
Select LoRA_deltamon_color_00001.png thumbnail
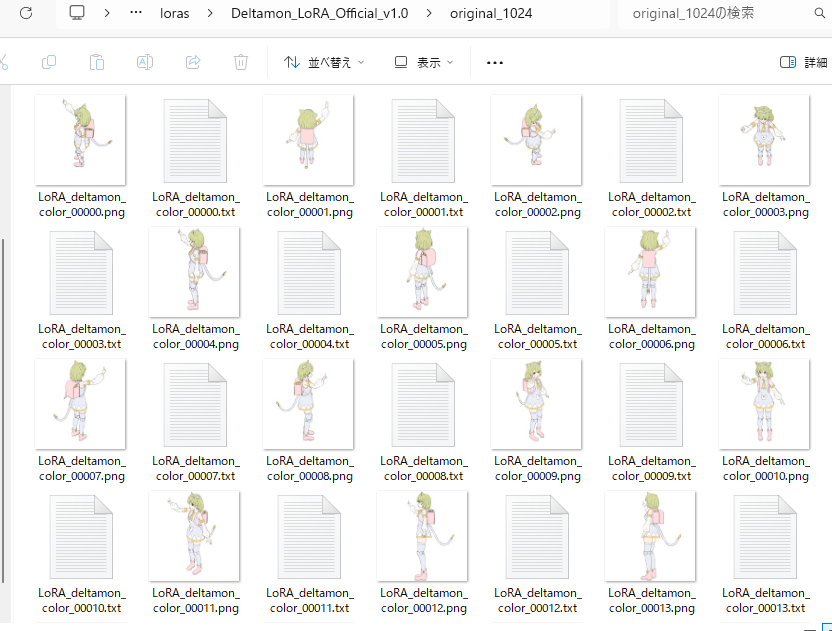click(308, 140)
